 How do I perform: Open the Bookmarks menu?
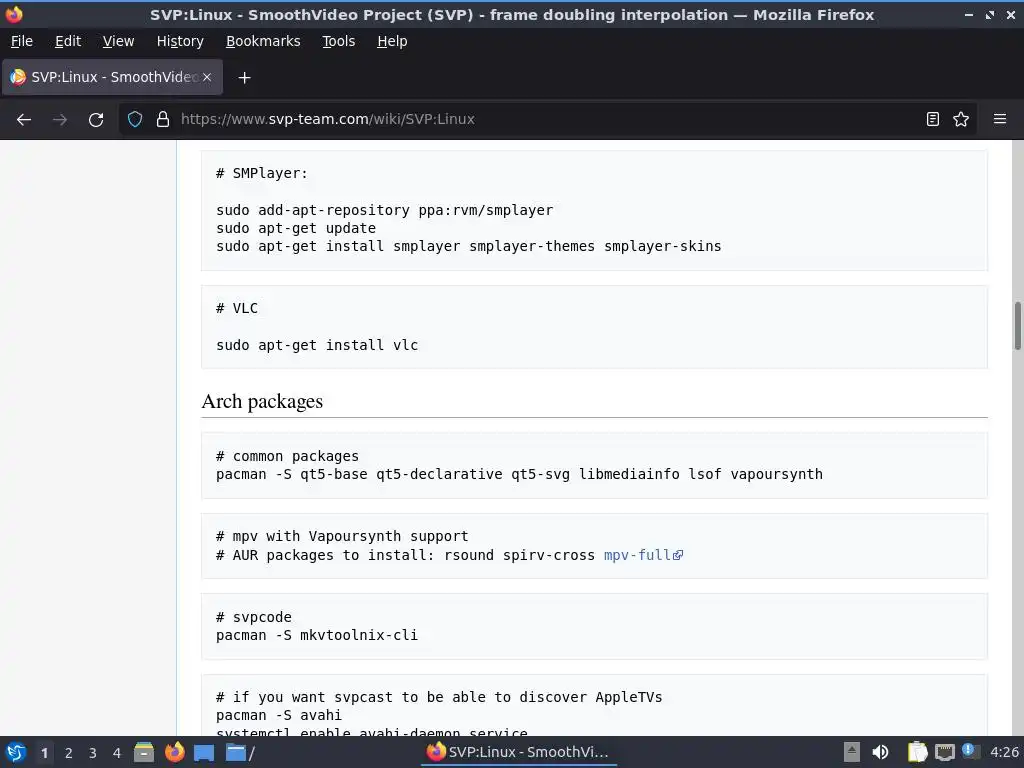[263, 41]
